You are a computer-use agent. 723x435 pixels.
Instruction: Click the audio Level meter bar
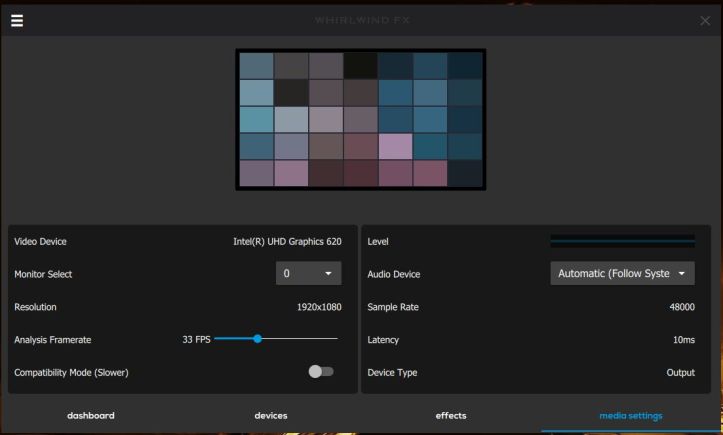tap(622, 241)
